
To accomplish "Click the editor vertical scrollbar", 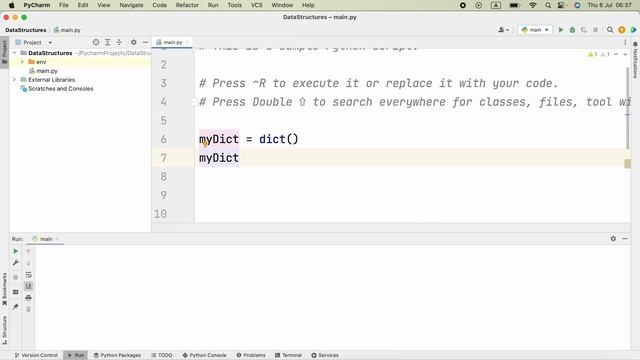I will tap(628, 109).
